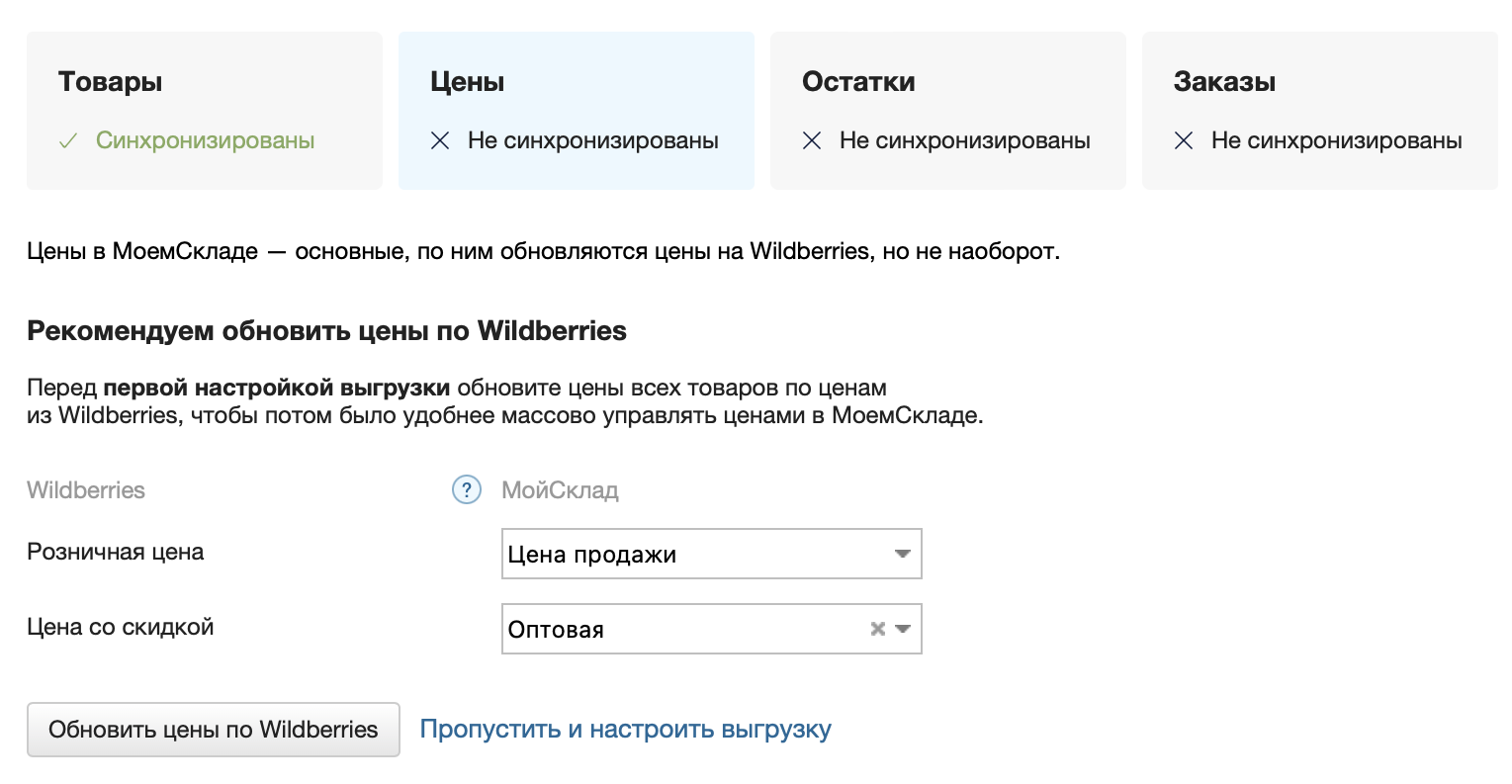Click the help question mark icon
The height and width of the screenshot is (784, 1512).
coord(466,490)
